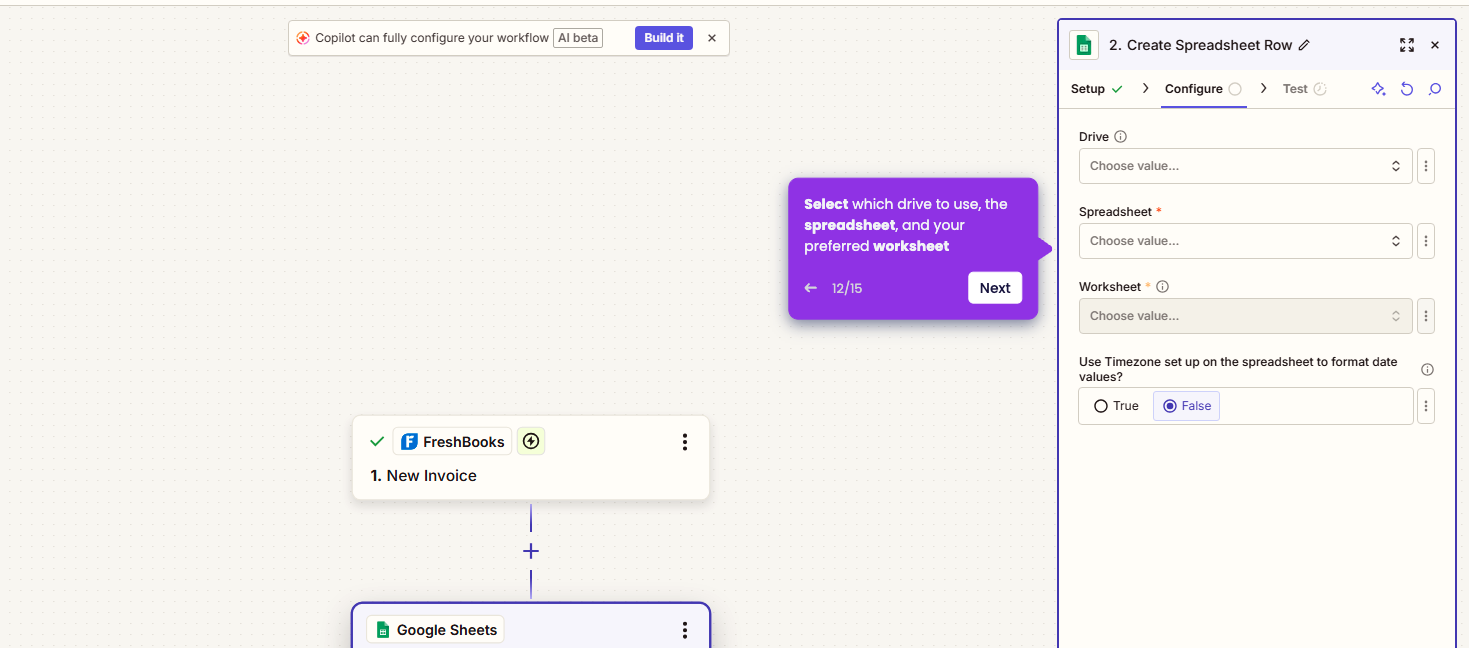The width and height of the screenshot is (1469, 648).
Task: Click the comment bubble icon in panel toolbar
Action: coord(1435,89)
